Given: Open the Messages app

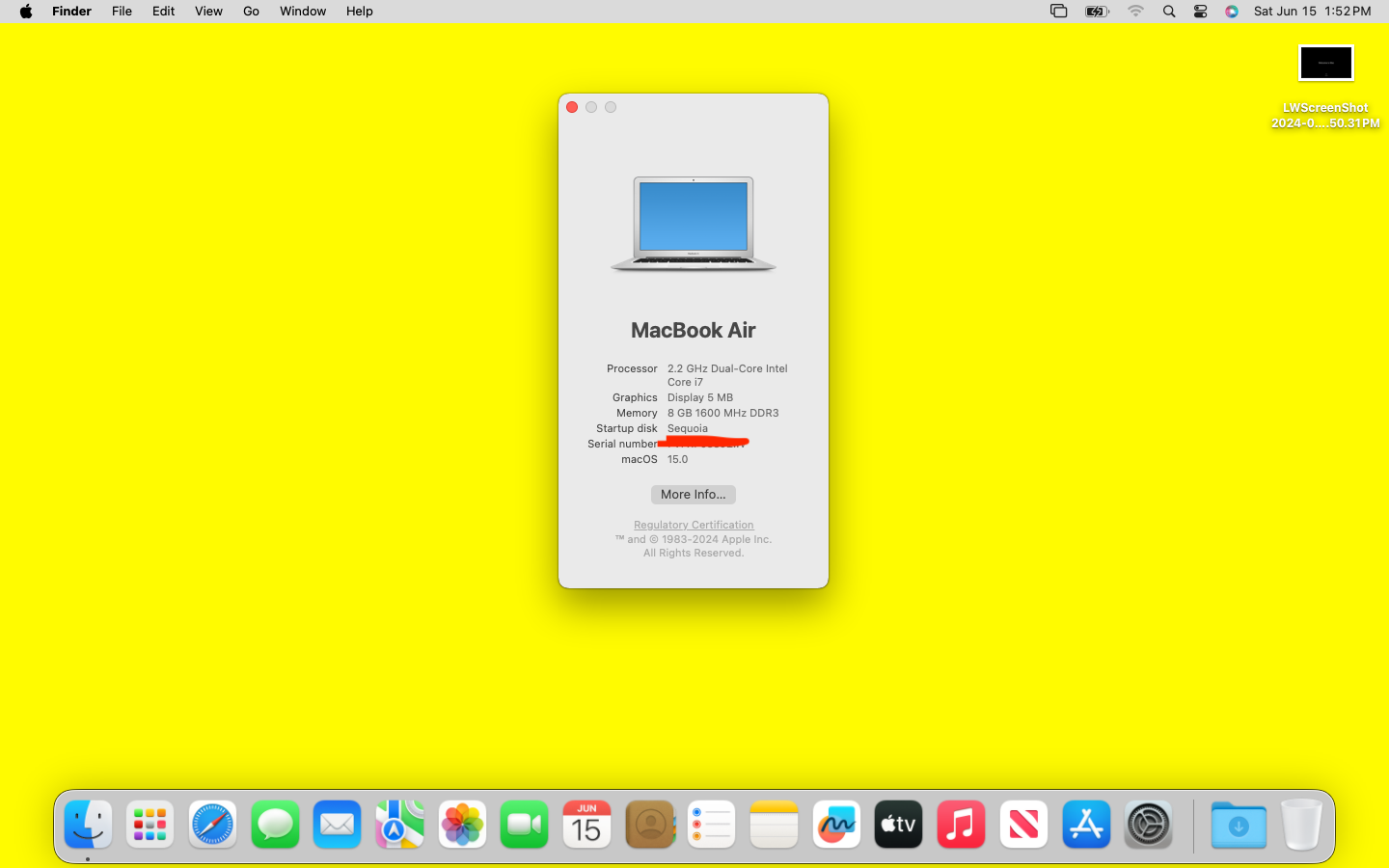Looking at the screenshot, I should (x=275, y=825).
